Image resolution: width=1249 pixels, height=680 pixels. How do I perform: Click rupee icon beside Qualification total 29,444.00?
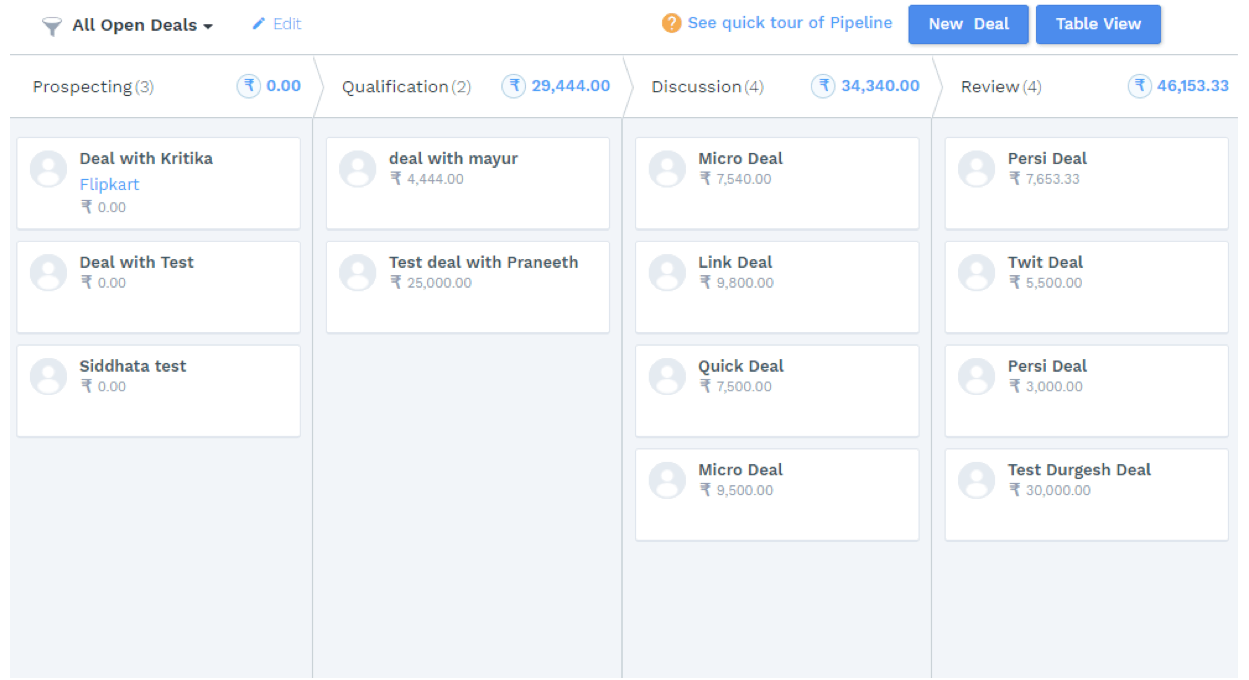(514, 86)
